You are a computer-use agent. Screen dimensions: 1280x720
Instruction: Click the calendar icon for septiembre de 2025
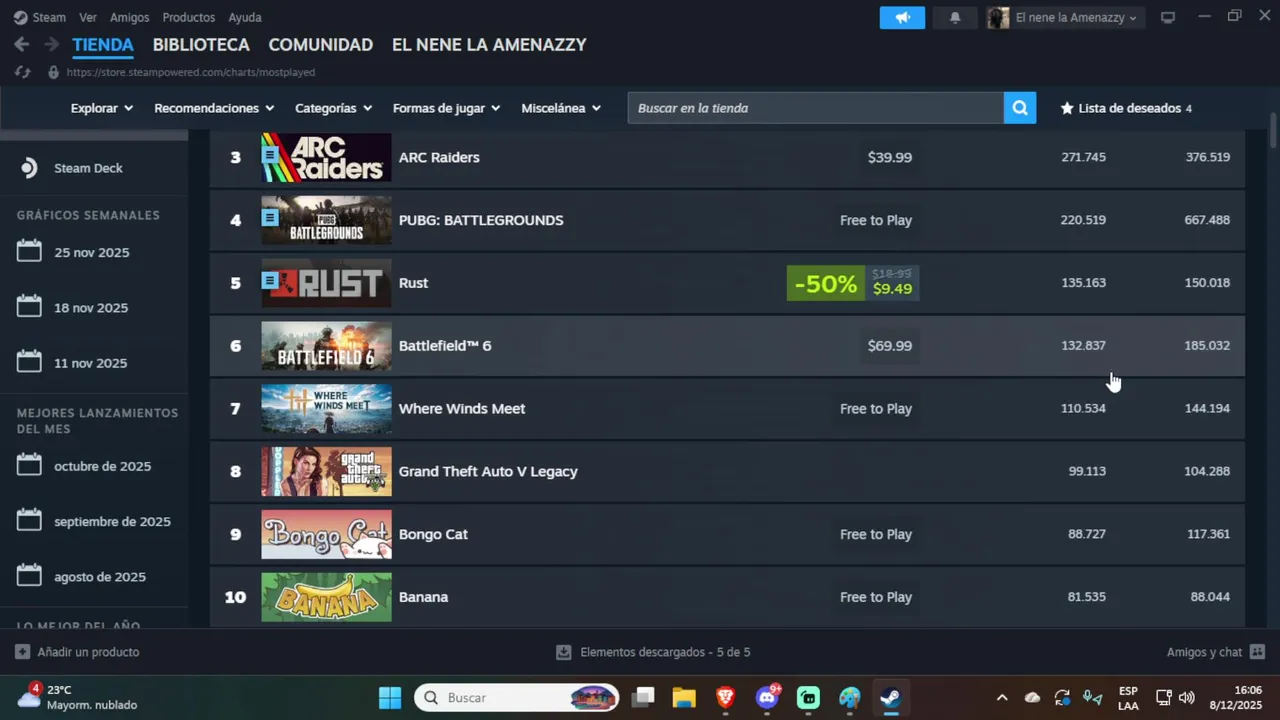(29, 520)
